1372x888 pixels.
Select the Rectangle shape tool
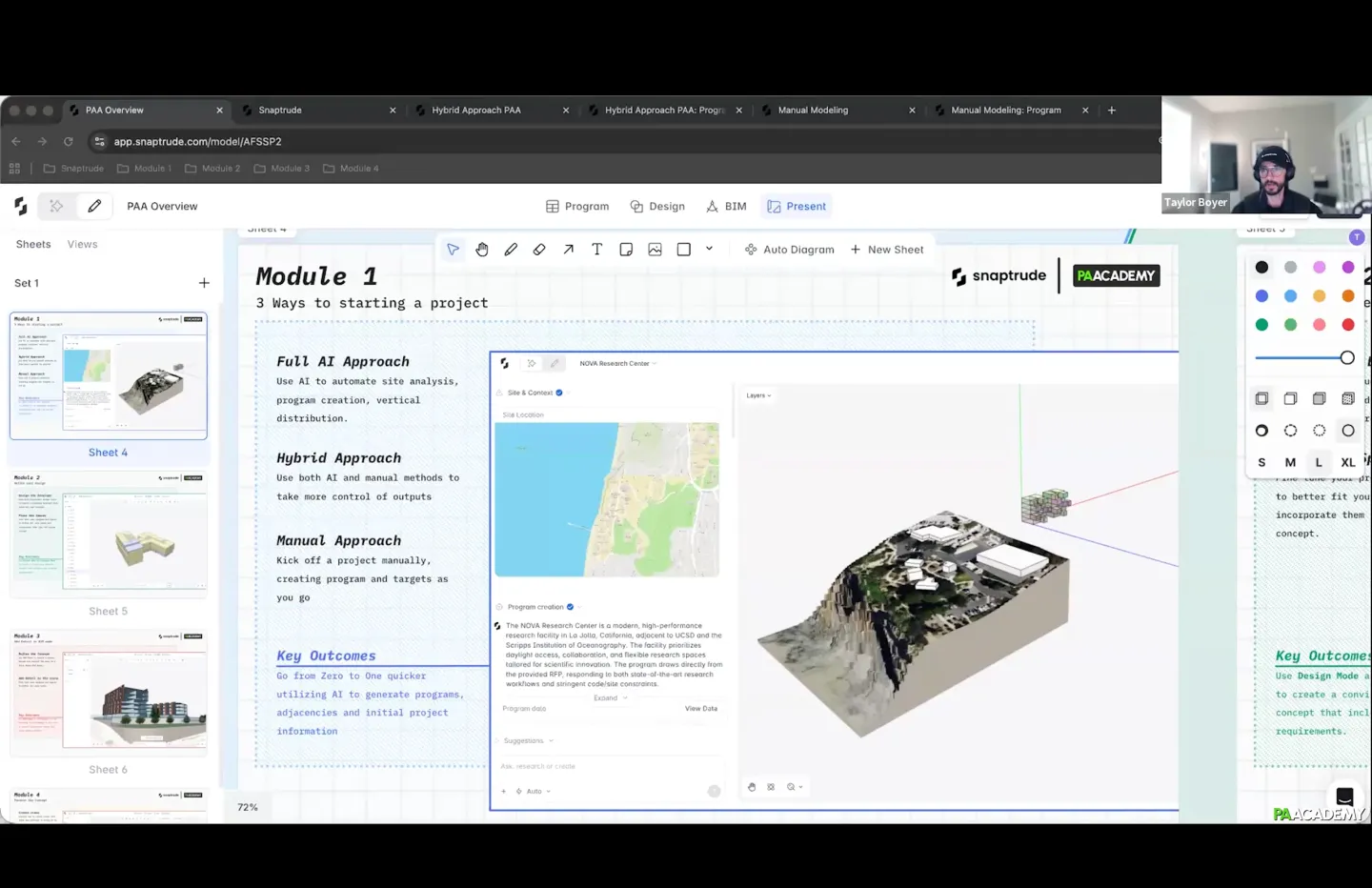(683, 250)
